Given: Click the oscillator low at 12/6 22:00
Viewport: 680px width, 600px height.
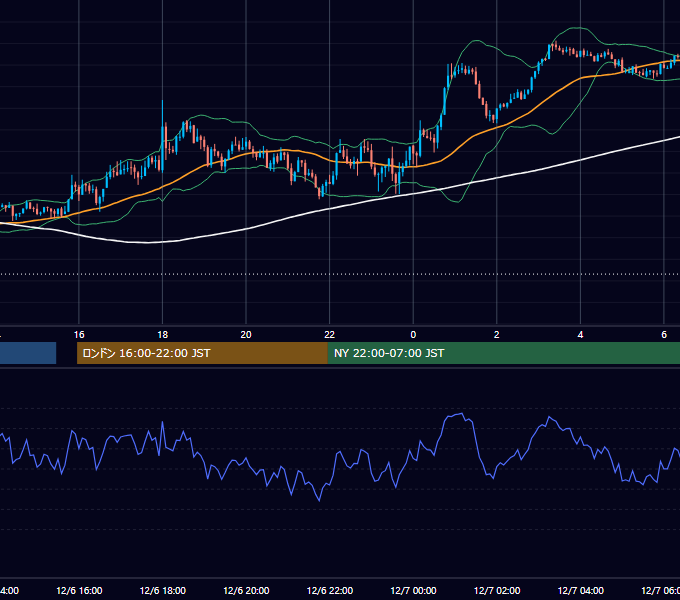Looking at the screenshot, I should tap(320, 500).
